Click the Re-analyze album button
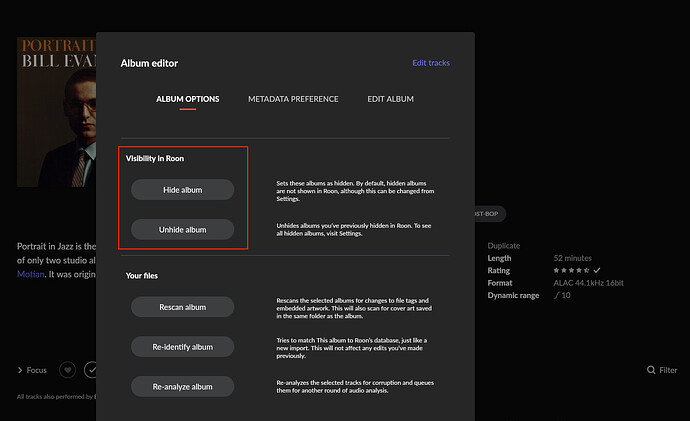The height and width of the screenshot is (421, 690). pos(183,386)
